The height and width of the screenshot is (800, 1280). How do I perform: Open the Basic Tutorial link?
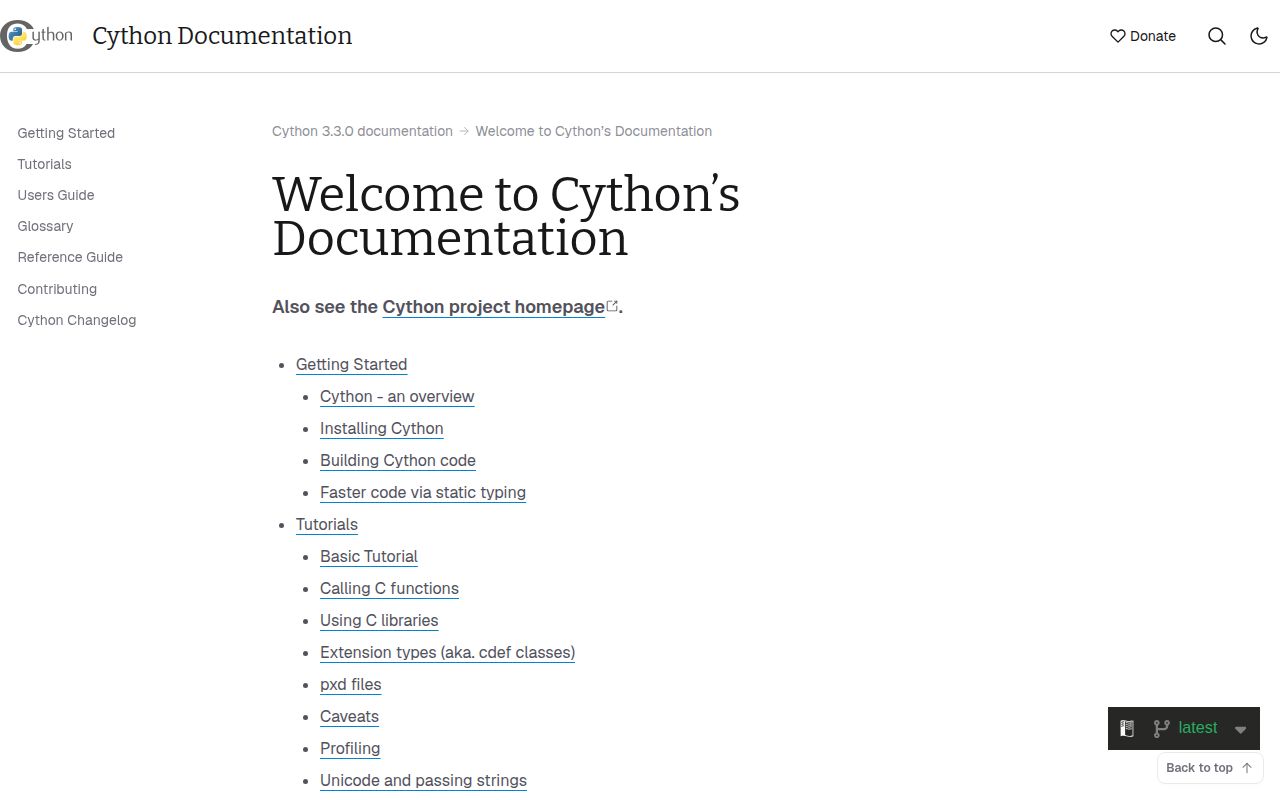[369, 557]
